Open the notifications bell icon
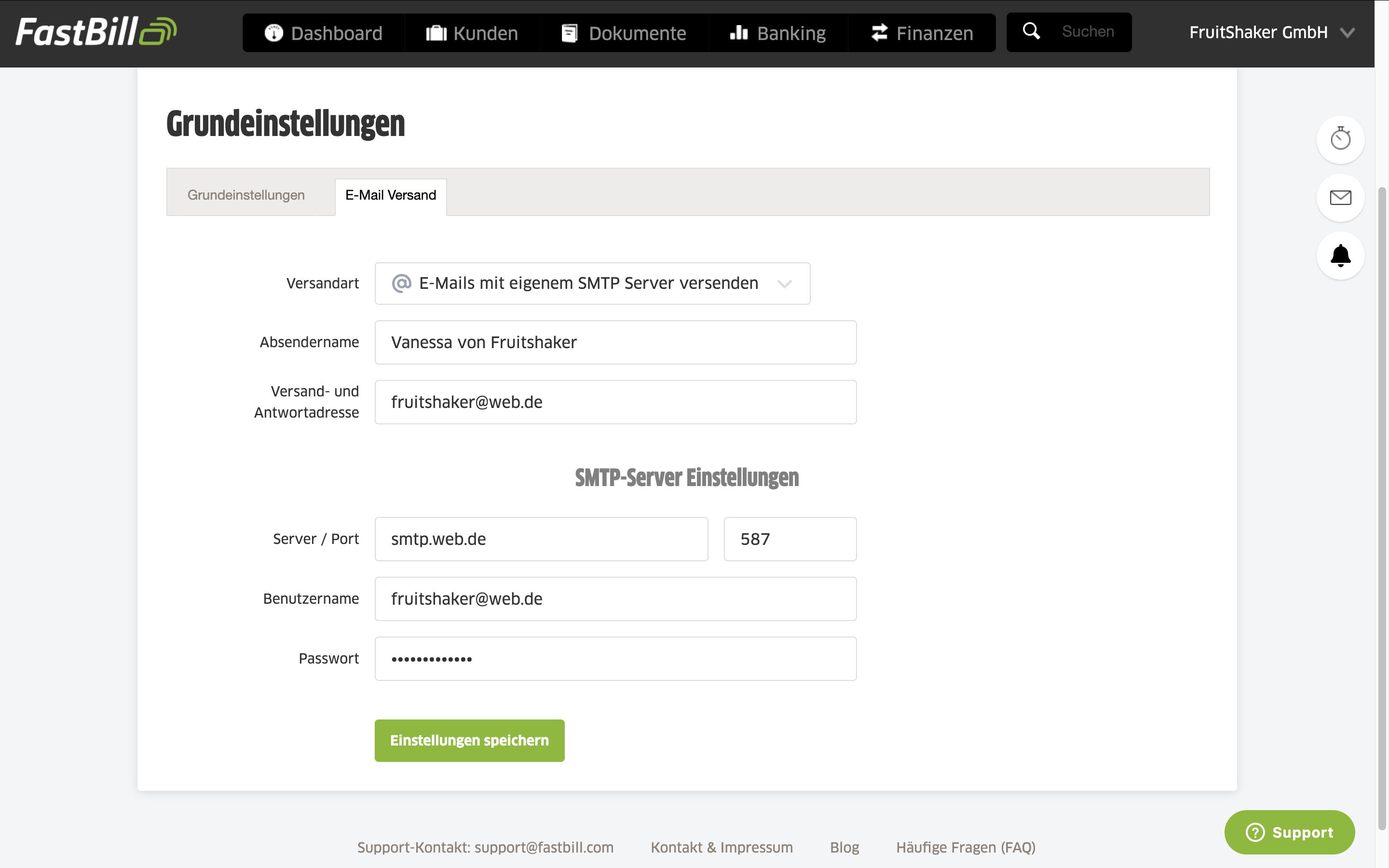 pyautogui.click(x=1340, y=256)
